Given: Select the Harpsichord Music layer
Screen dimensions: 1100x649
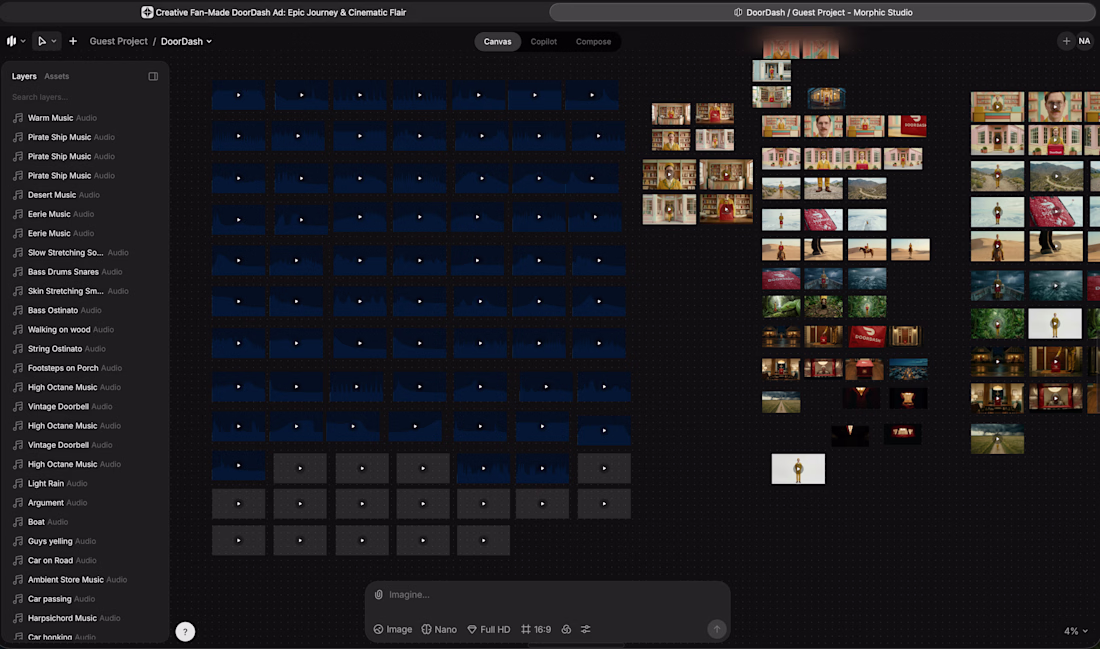Looking at the screenshot, I should [x=84, y=618].
